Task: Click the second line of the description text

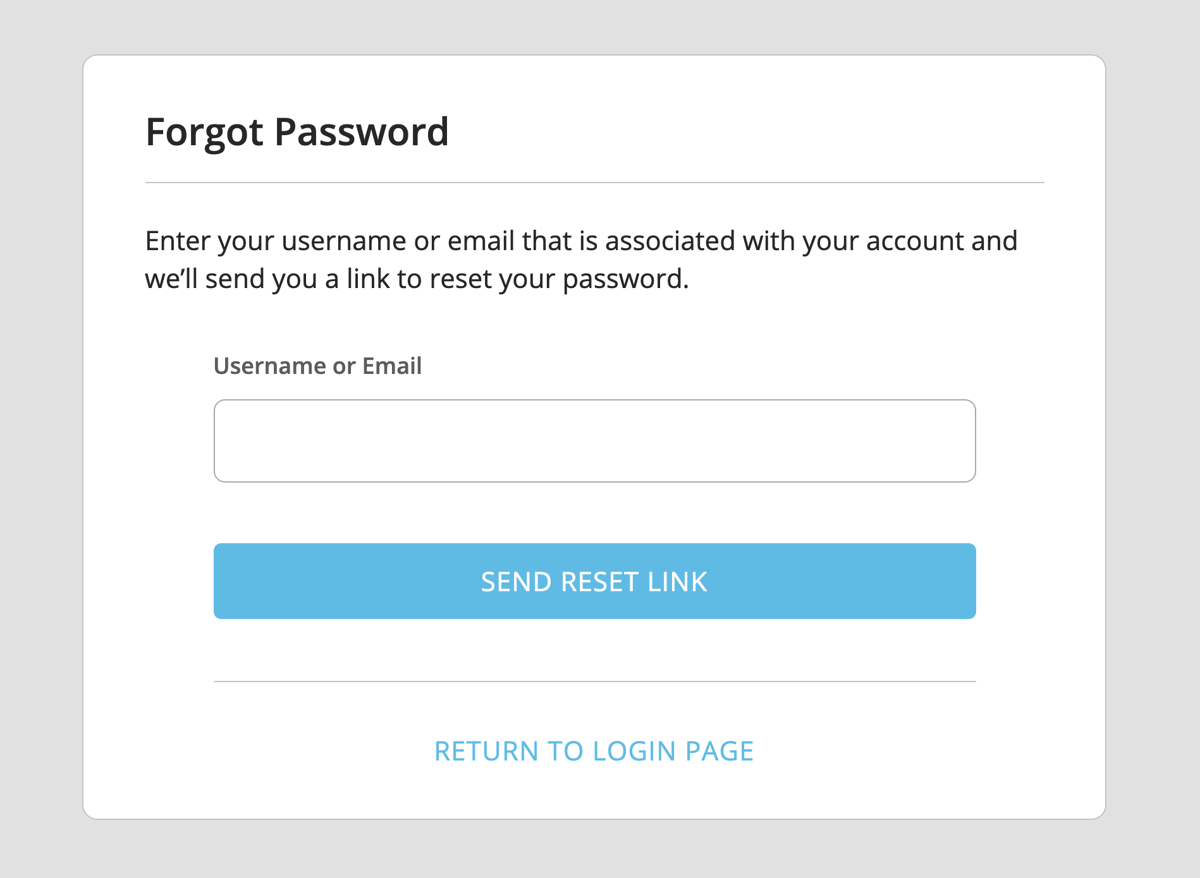Action: coord(417,279)
